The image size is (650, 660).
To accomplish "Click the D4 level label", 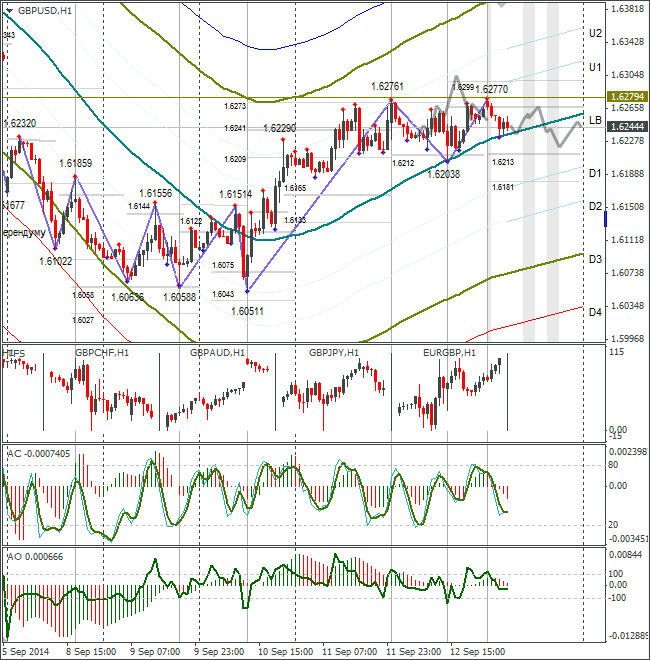I will point(594,312).
